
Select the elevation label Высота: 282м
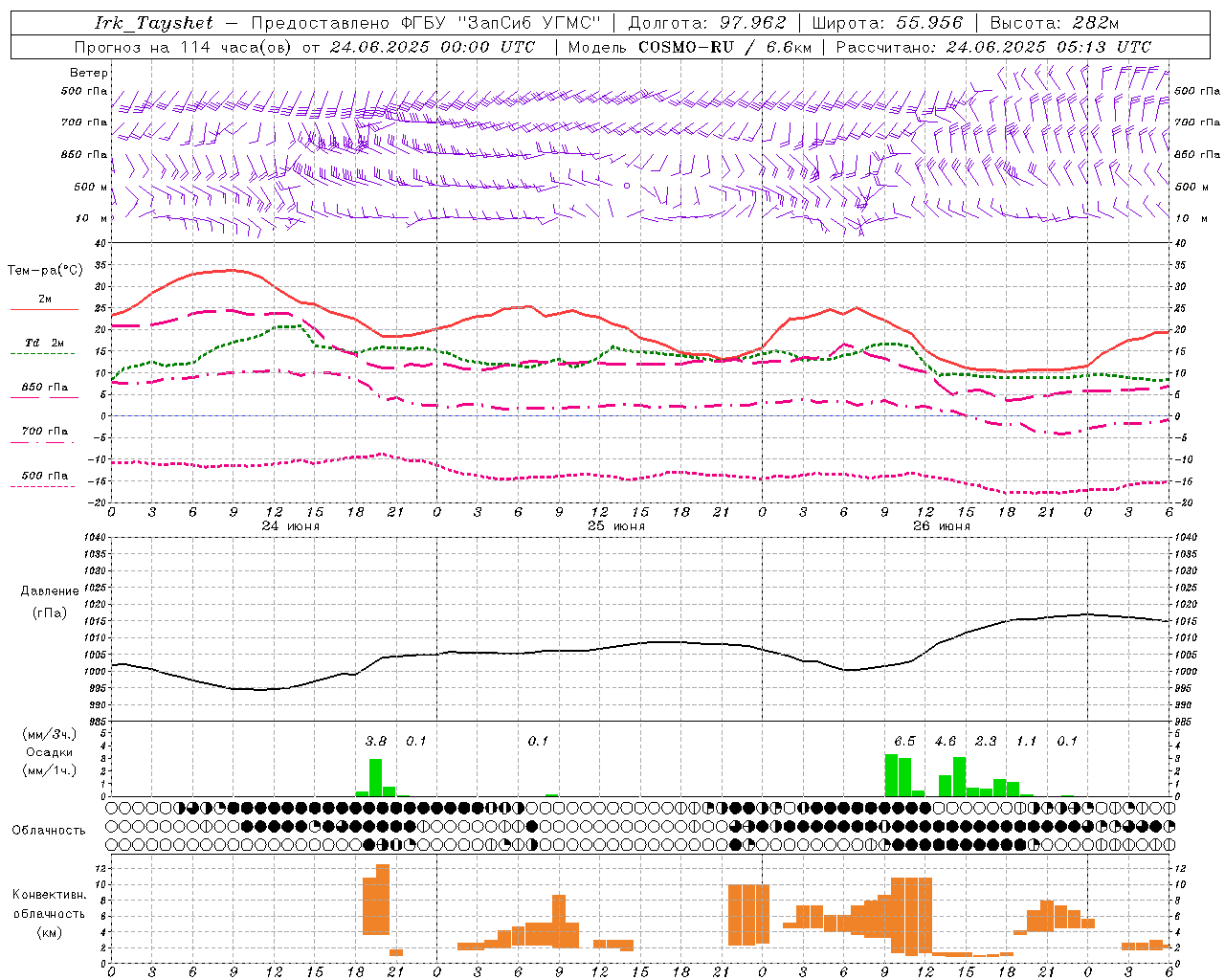click(x=1054, y=23)
